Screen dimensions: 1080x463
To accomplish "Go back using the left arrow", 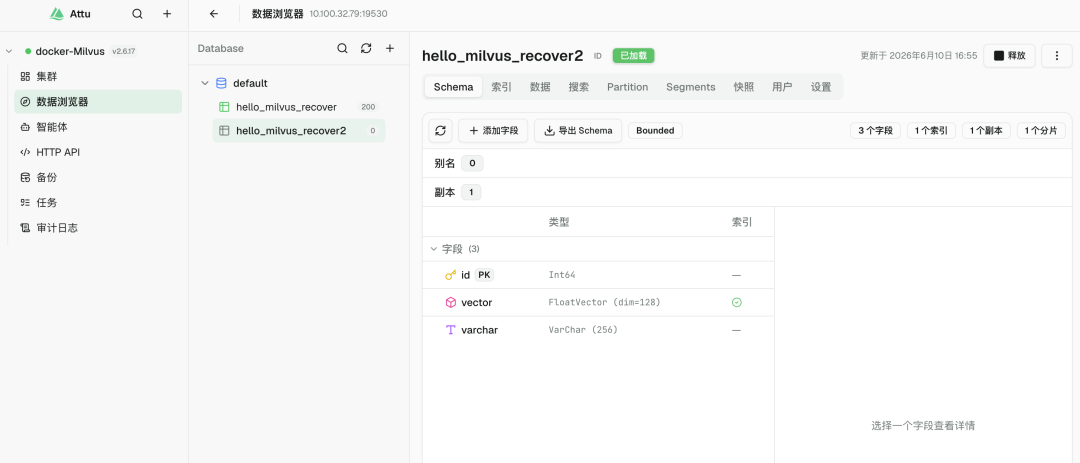I will tap(214, 14).
